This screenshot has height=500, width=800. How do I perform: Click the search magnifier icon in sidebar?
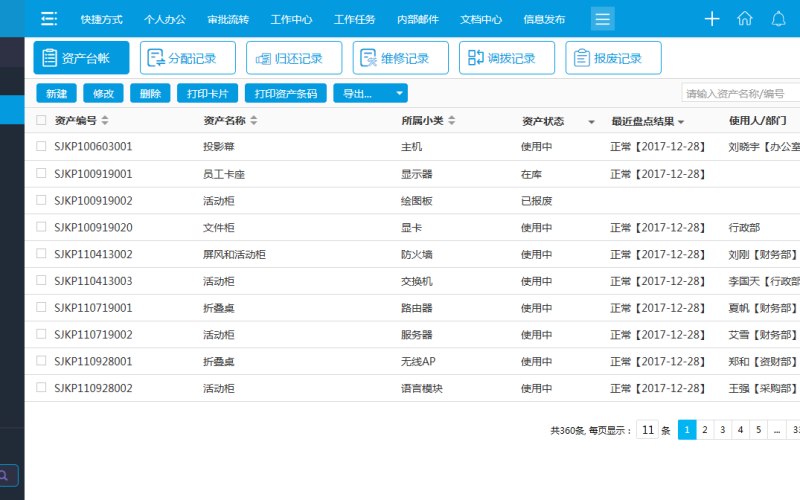pos(4,476)
